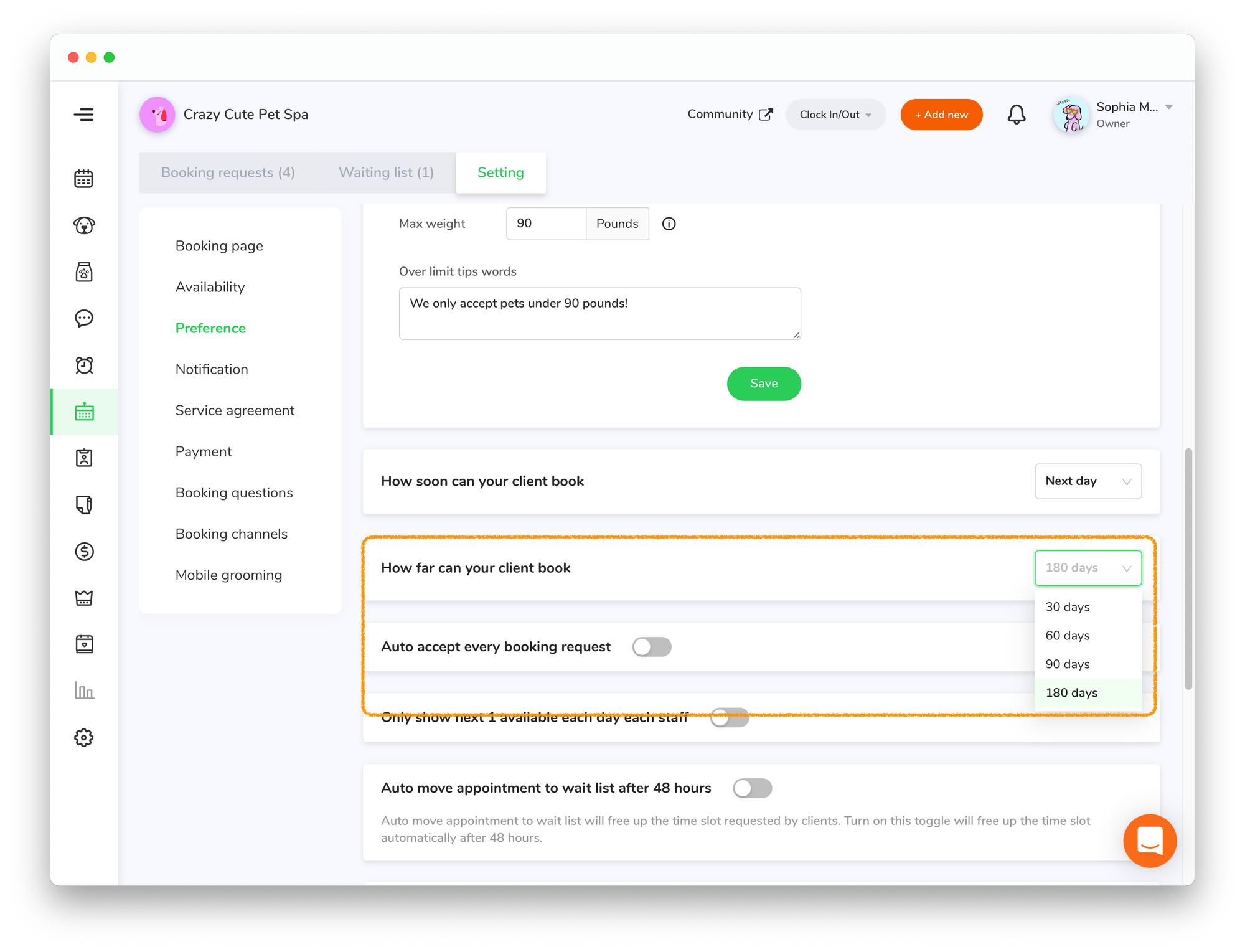Open the Community link

click(720, 115)
